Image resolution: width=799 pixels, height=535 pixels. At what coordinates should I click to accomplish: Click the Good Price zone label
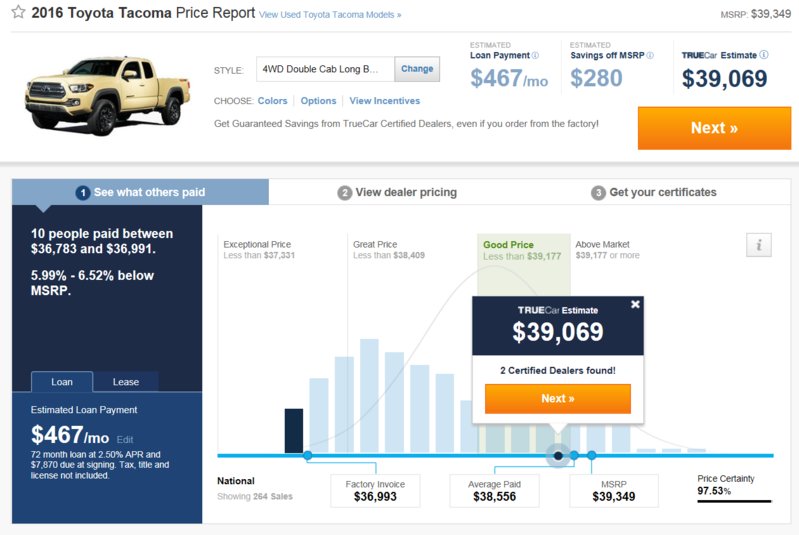tap(522, 250)
